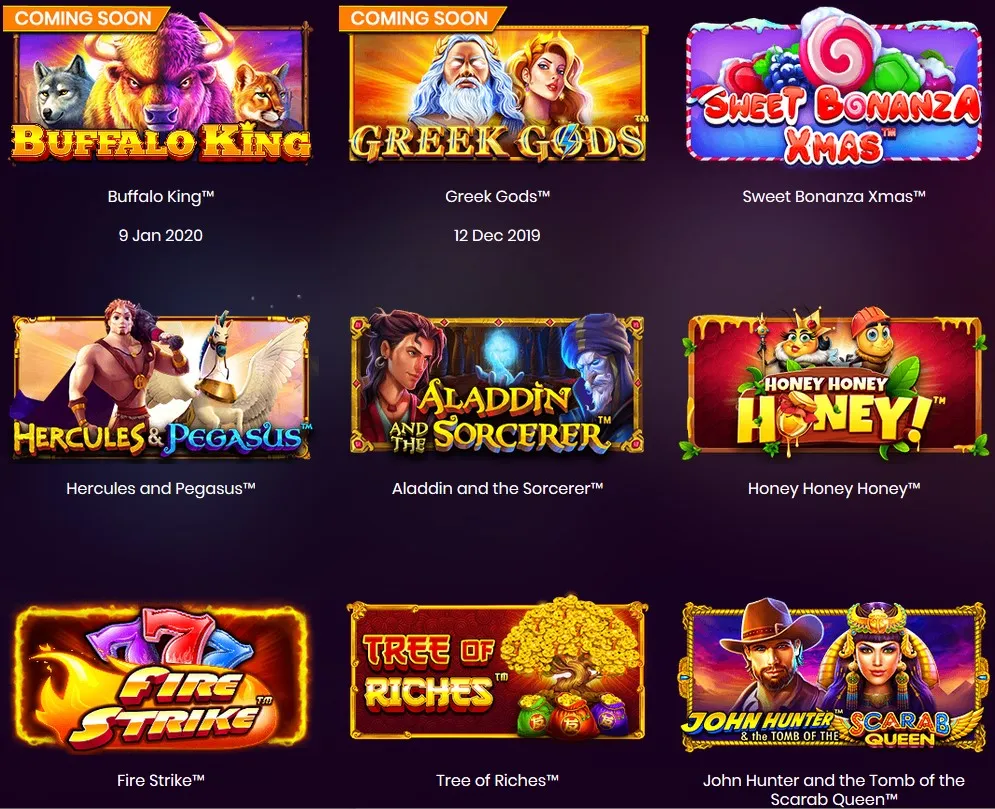Click the Hercules and Pegasus™ title link
This screenshot has height=809, width=995.
(x=161, y=488)
